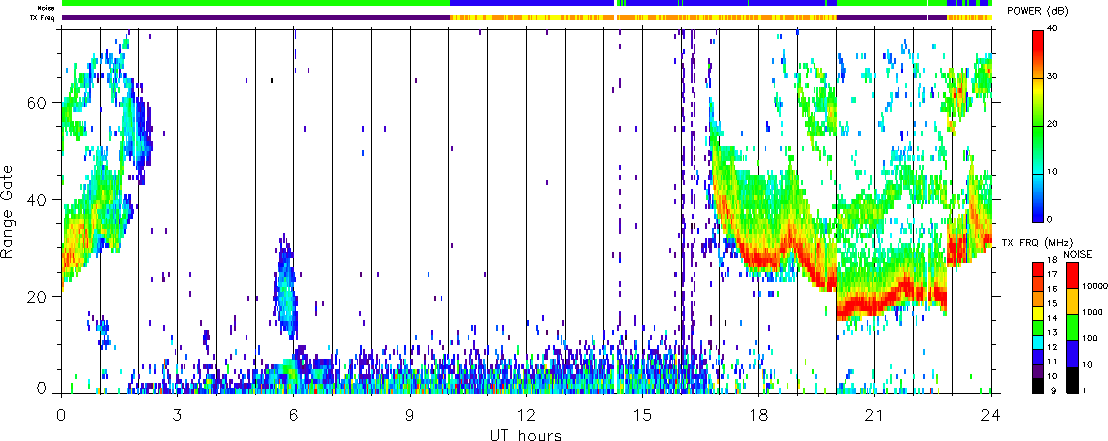Click the 1 value on NOISE scale

point(1084,391)
